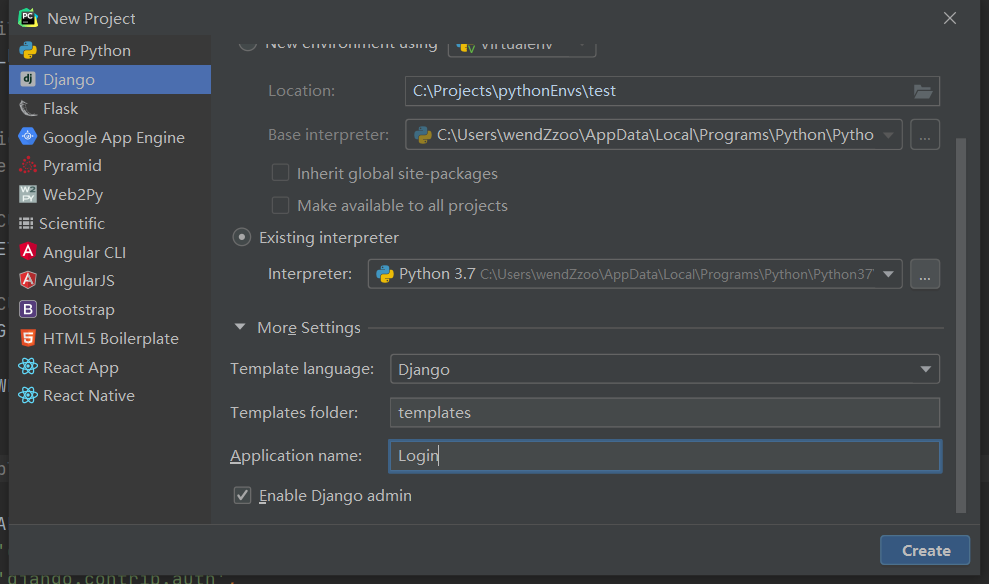Click the Pyramid framework icon
The width and height of the screenshot is (989, 584).
[x=28, y=165]
